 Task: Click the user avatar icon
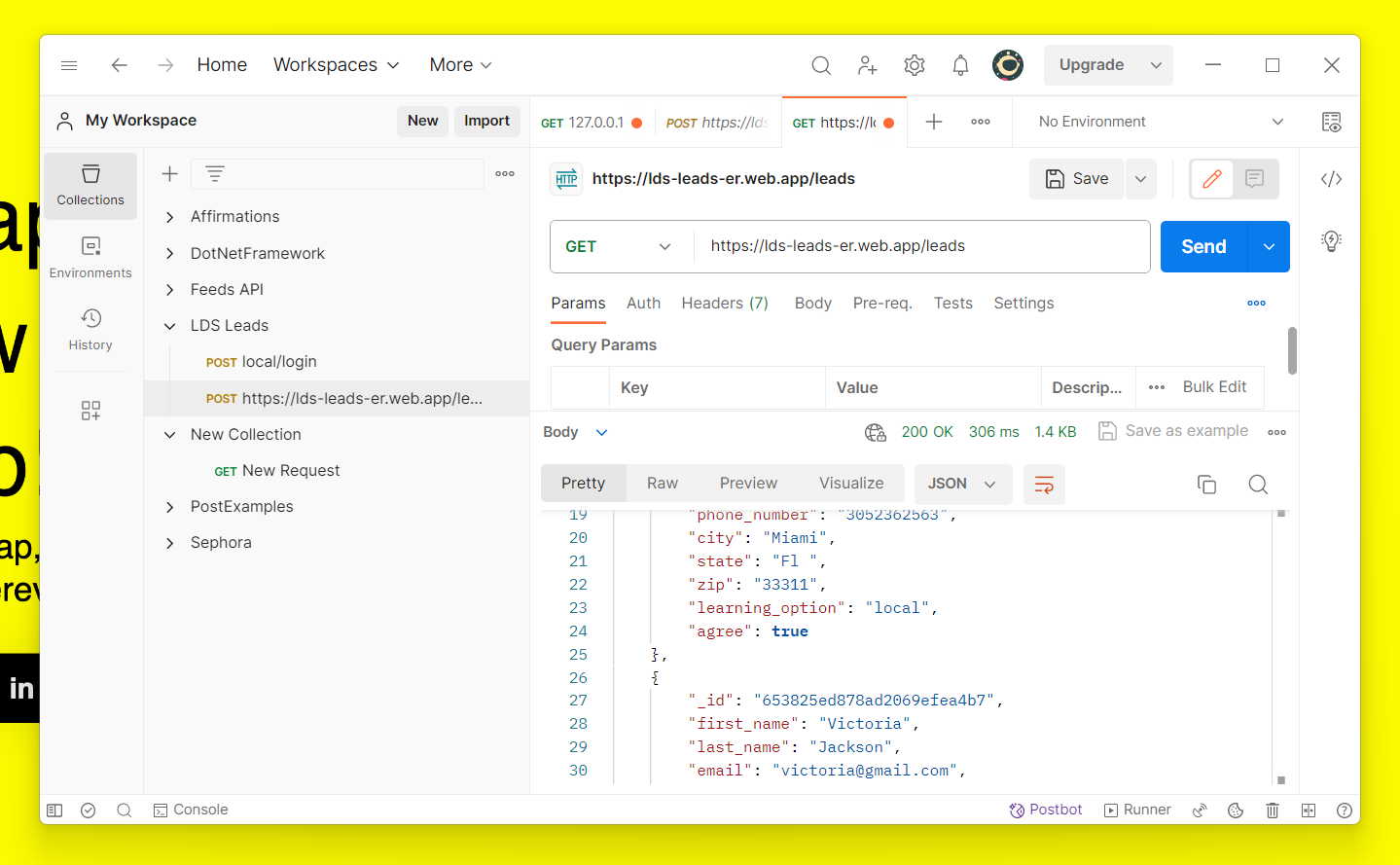click(x=1008, y=65)
